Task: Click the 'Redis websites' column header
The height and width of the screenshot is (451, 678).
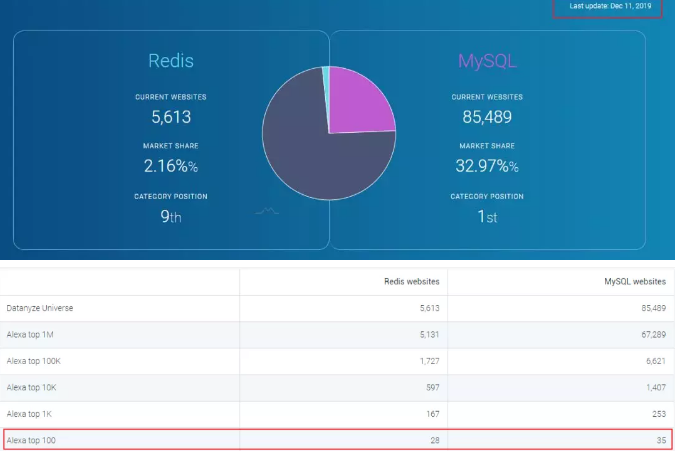Action: 412,281
